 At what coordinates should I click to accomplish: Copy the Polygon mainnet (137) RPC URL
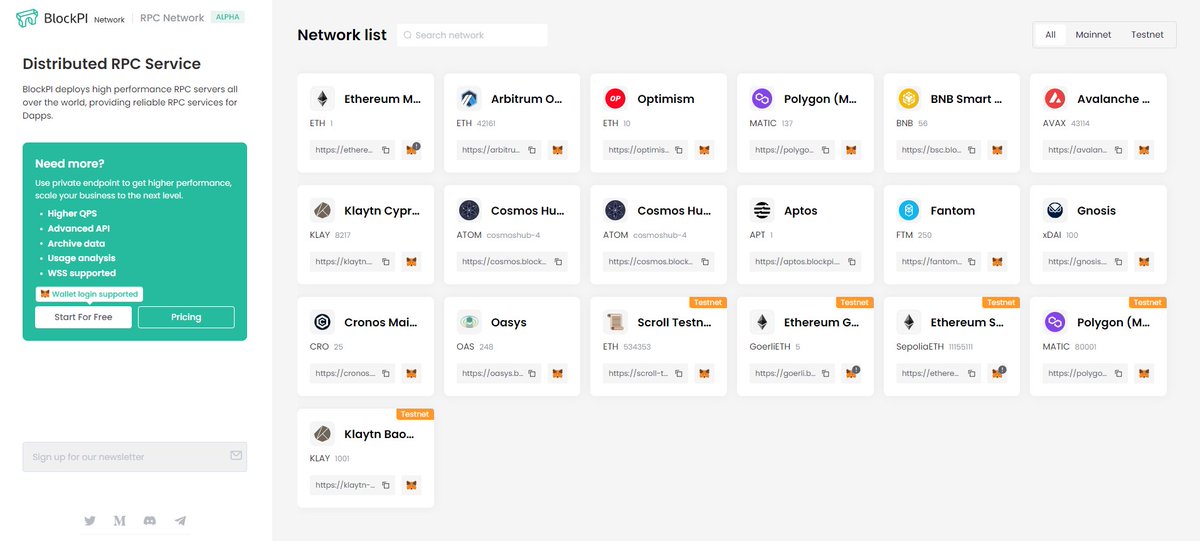tap(825, 150)
